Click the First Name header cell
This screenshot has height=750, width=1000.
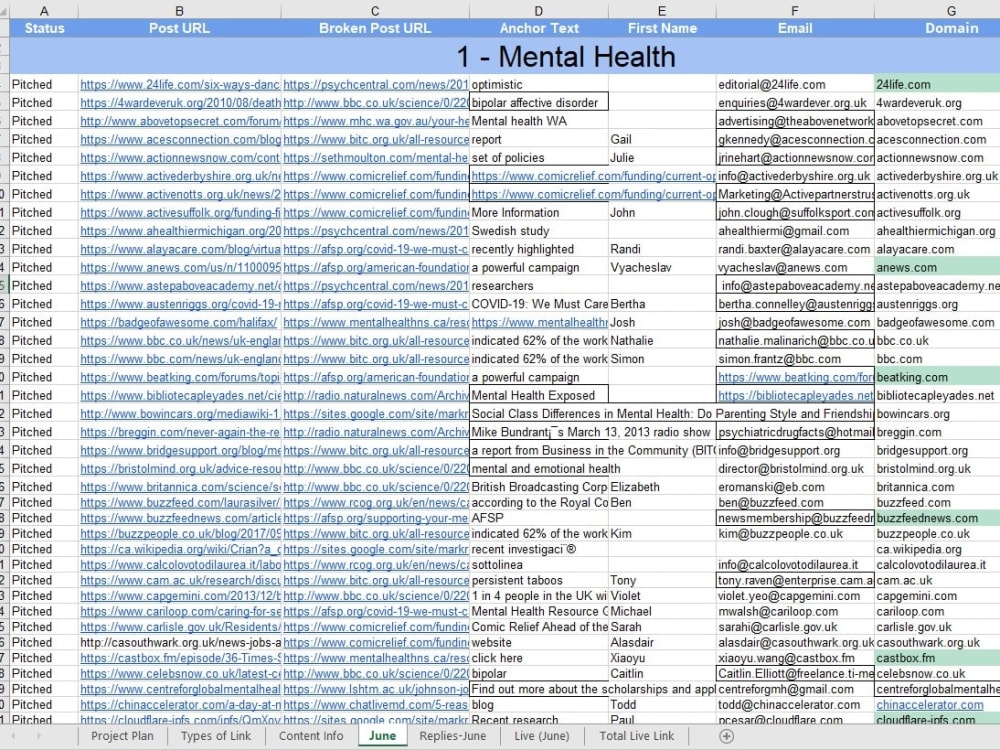pos(662,28)
